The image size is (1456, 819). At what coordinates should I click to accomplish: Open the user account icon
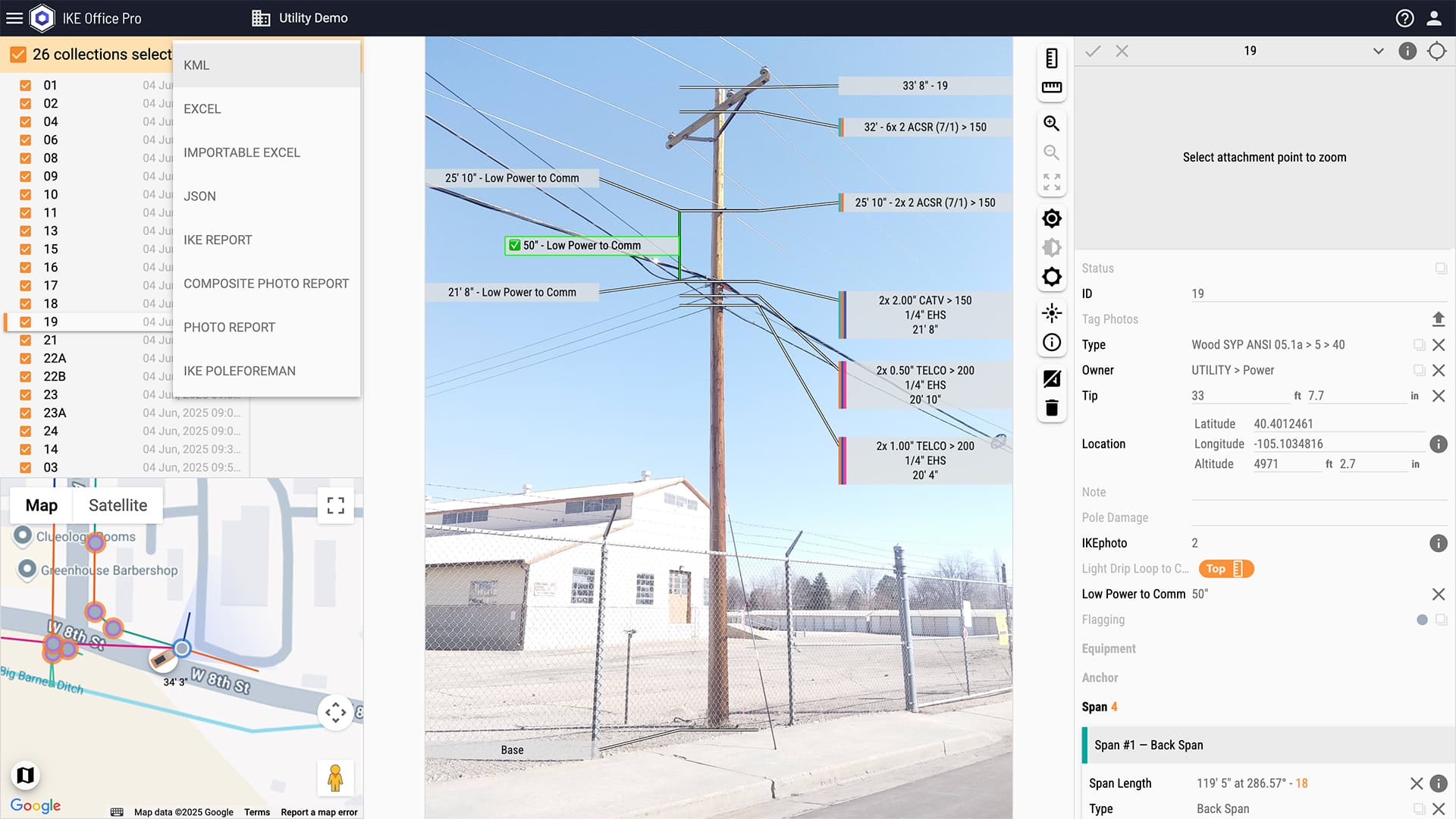(1434, 18)
